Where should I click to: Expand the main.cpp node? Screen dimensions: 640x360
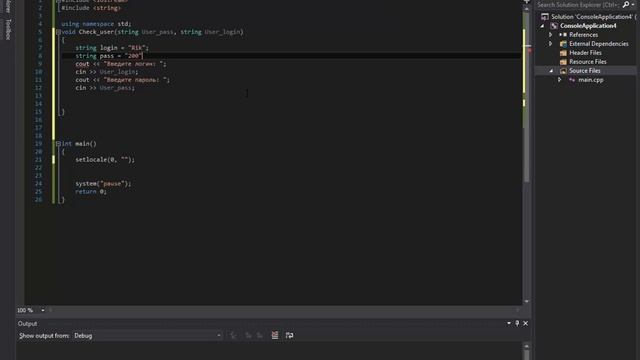point(560,80)
